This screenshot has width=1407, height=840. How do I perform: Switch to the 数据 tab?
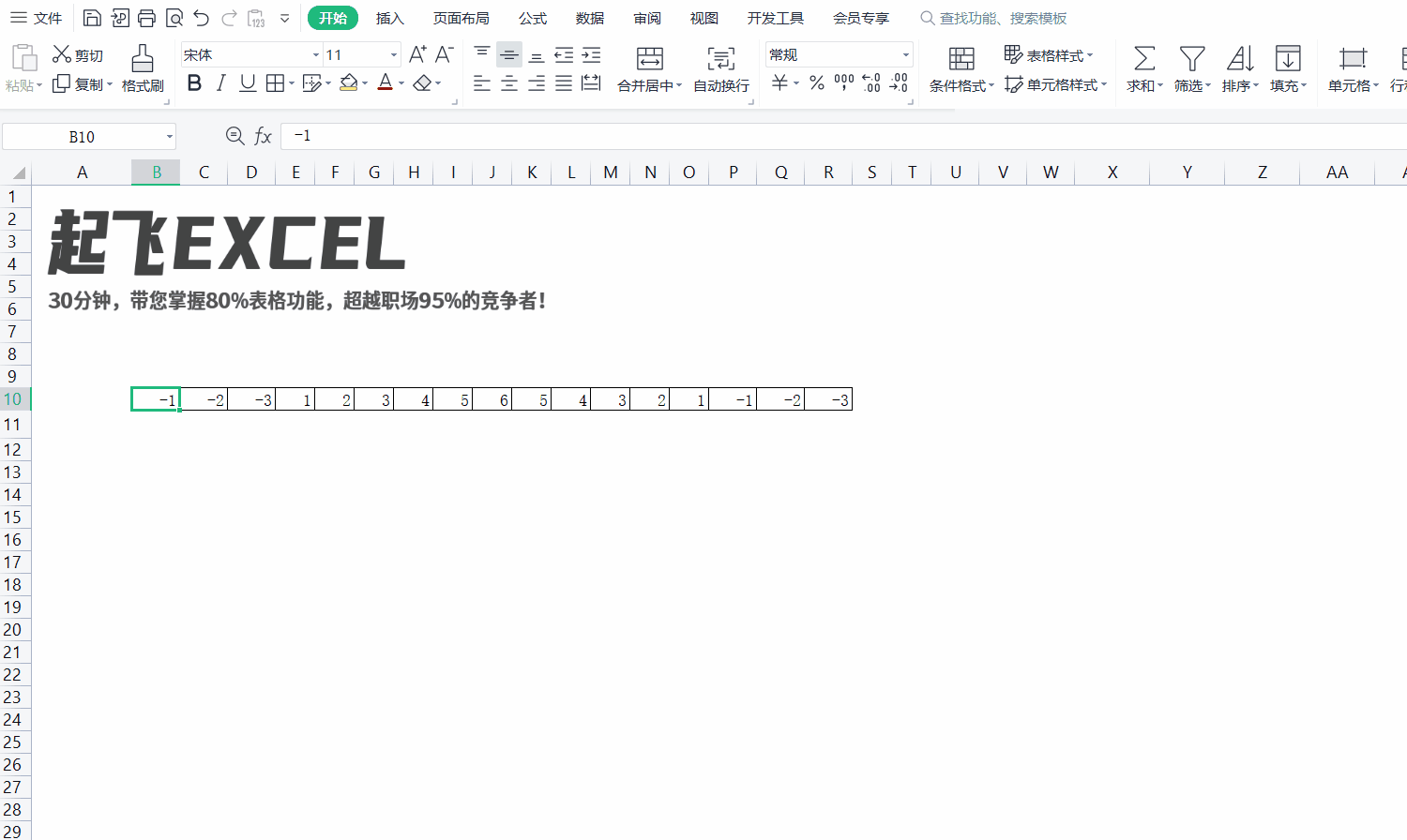590,18
